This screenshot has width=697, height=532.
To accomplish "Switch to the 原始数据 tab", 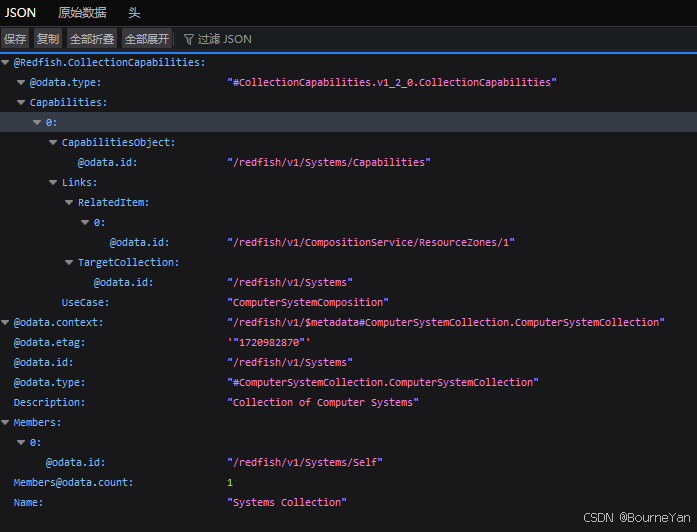I will tap(82, 13).
